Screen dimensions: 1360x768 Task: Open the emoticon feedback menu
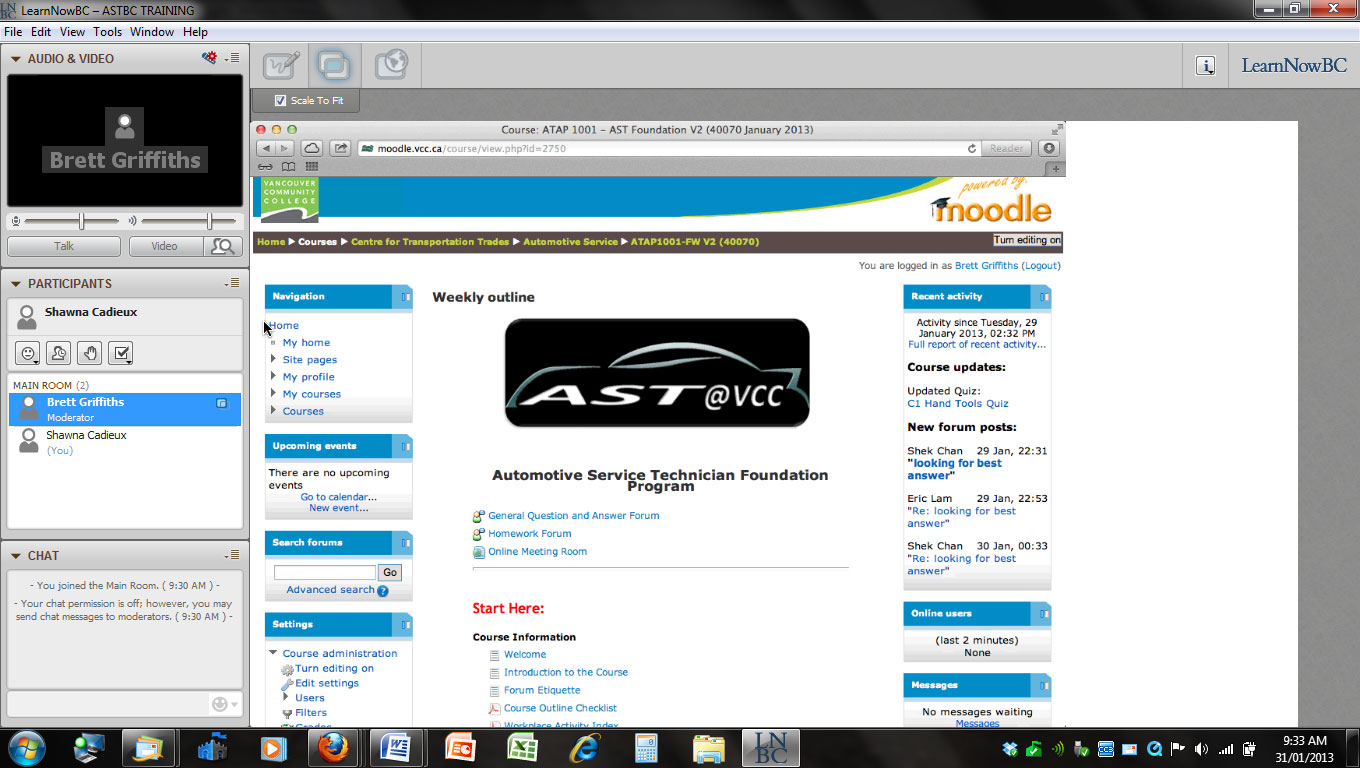click(29, 352)
